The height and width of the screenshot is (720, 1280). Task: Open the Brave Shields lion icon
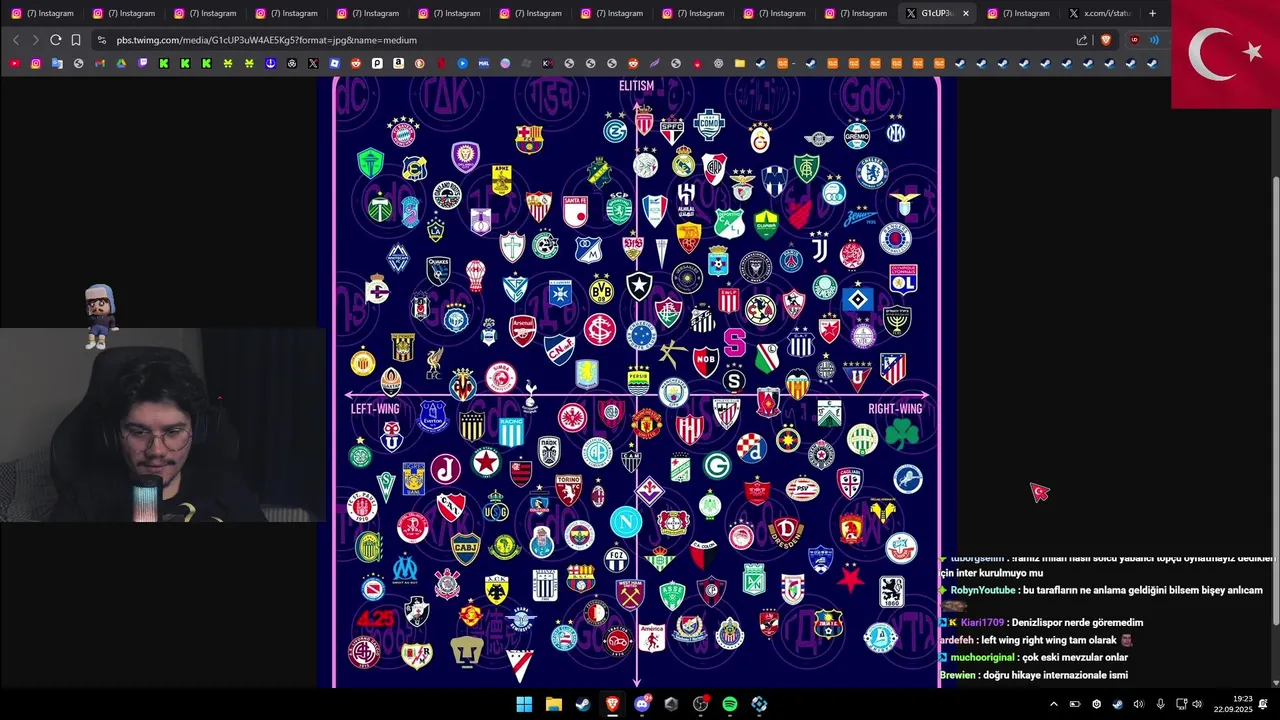1106,40
